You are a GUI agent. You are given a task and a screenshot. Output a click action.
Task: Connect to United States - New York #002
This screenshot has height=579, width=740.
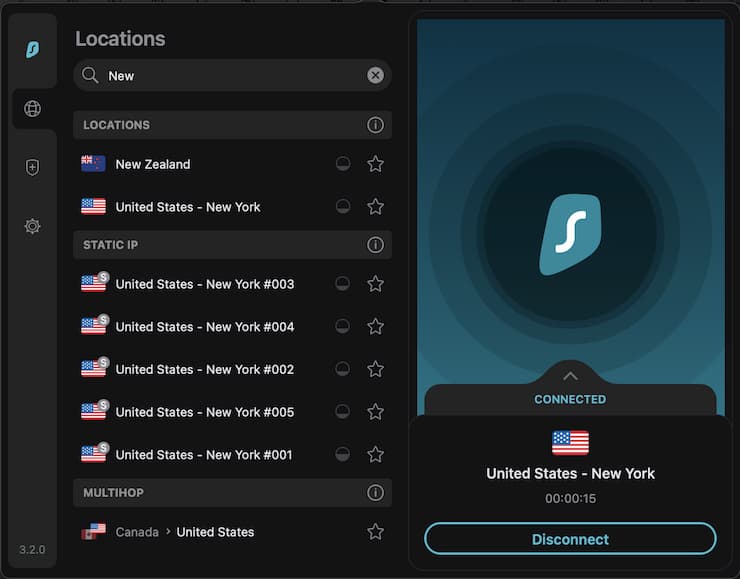232,369
